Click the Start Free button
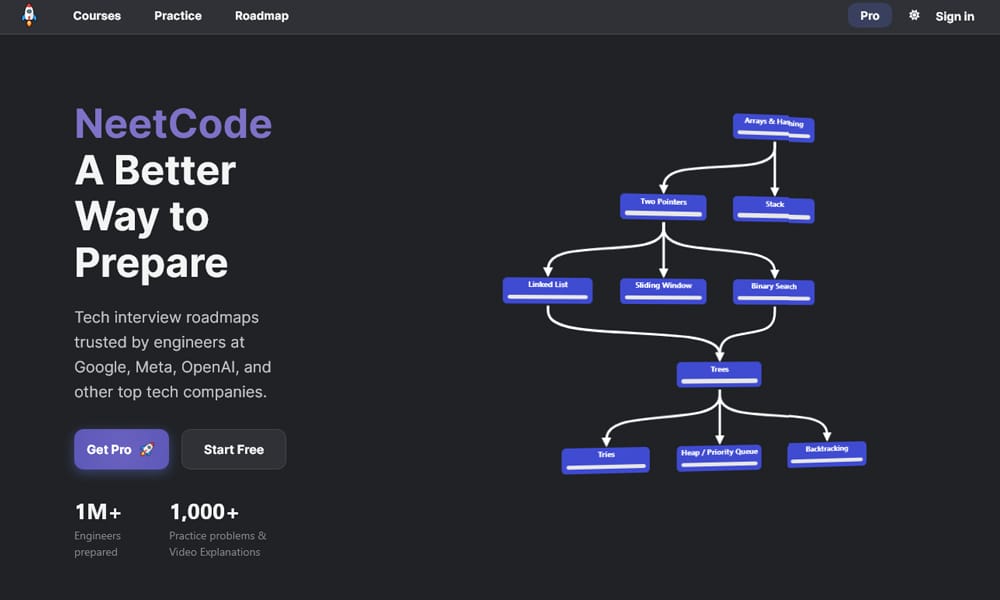This screenshot has height=600, width=1000. click(233, 450)
